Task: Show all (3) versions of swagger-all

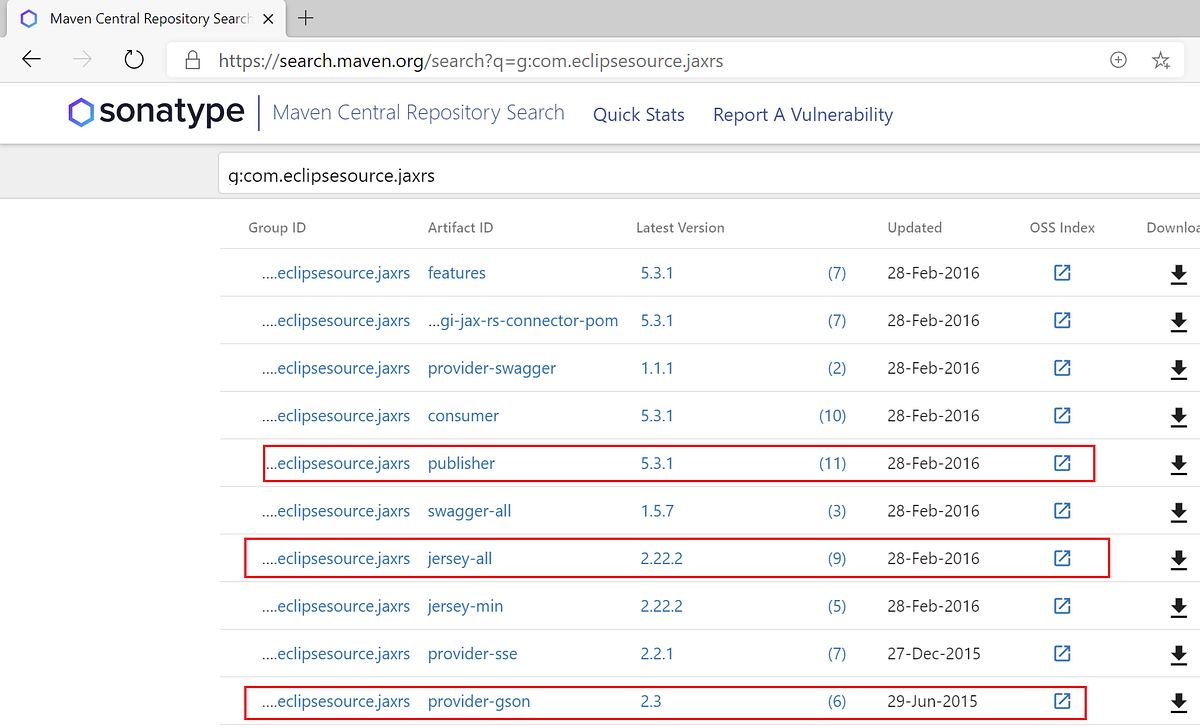Action: tap(837, 511)
